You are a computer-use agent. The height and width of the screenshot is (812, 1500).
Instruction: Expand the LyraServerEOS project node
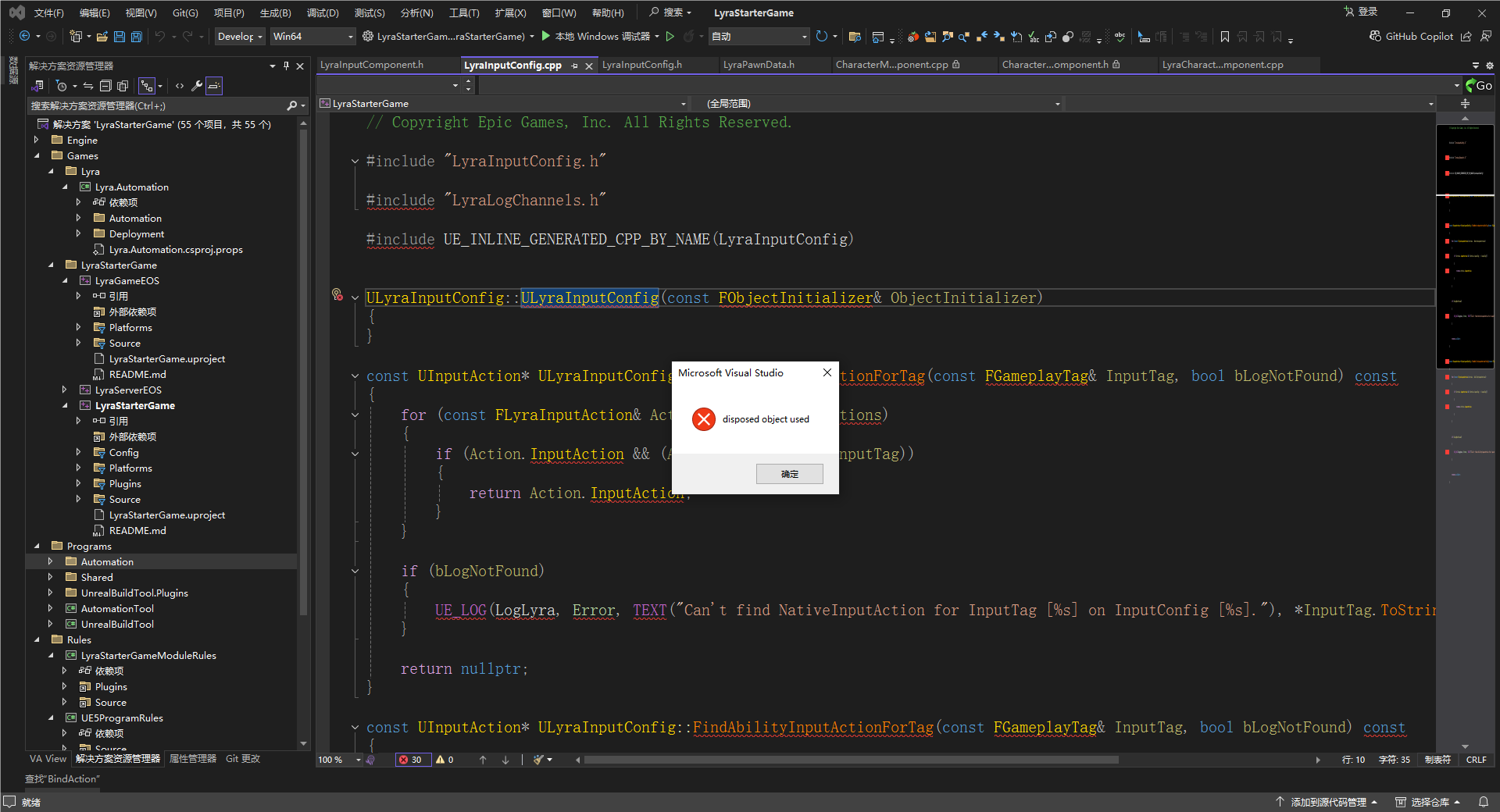coord(65,390)
